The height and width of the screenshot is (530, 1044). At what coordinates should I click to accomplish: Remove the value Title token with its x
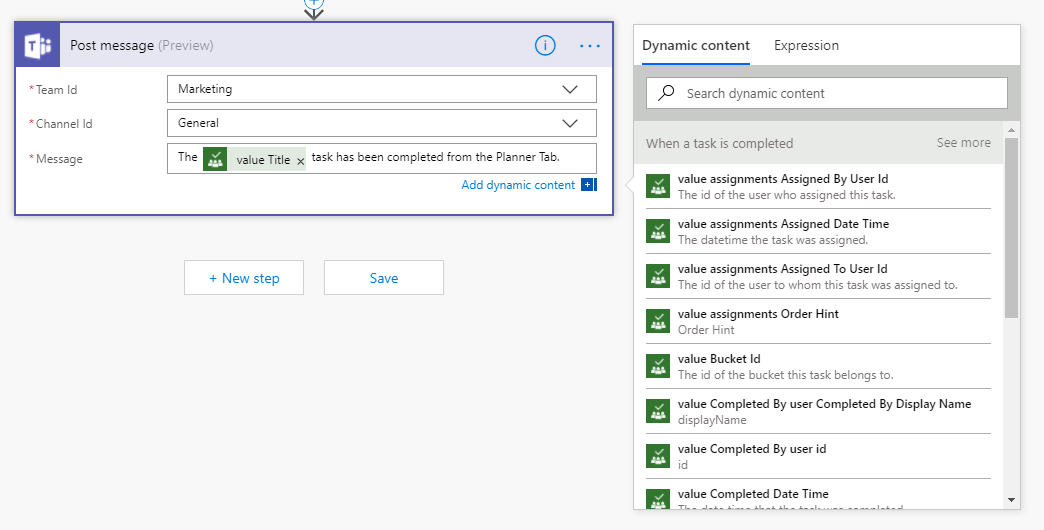point(300,160)
